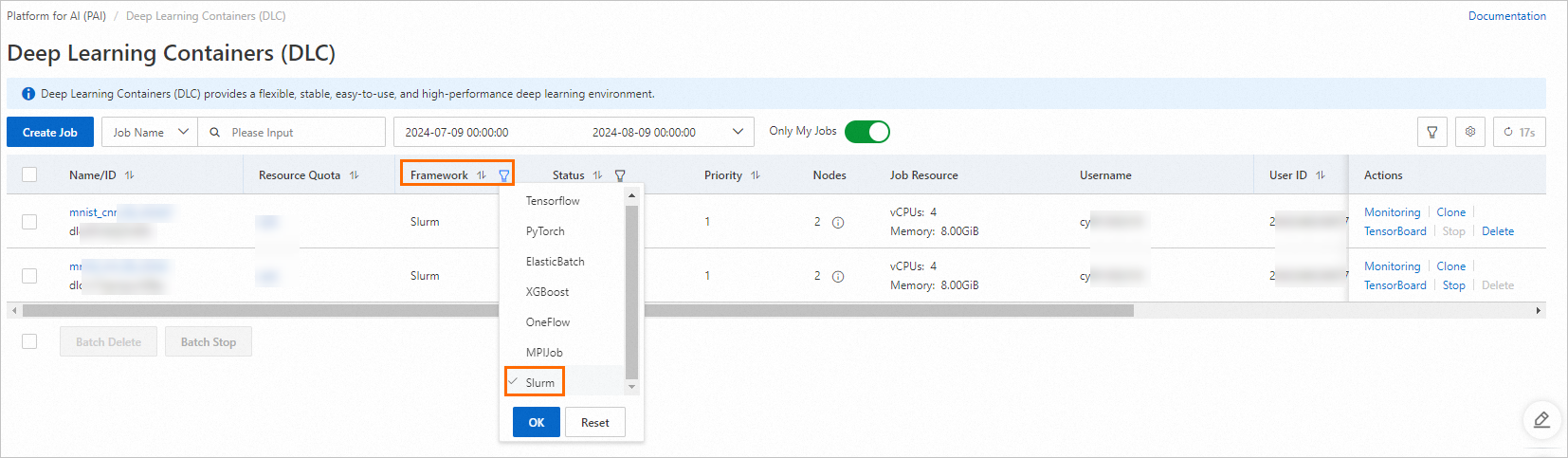Clone the second job
1568x458 pixels.
(x=1450, y=266)
